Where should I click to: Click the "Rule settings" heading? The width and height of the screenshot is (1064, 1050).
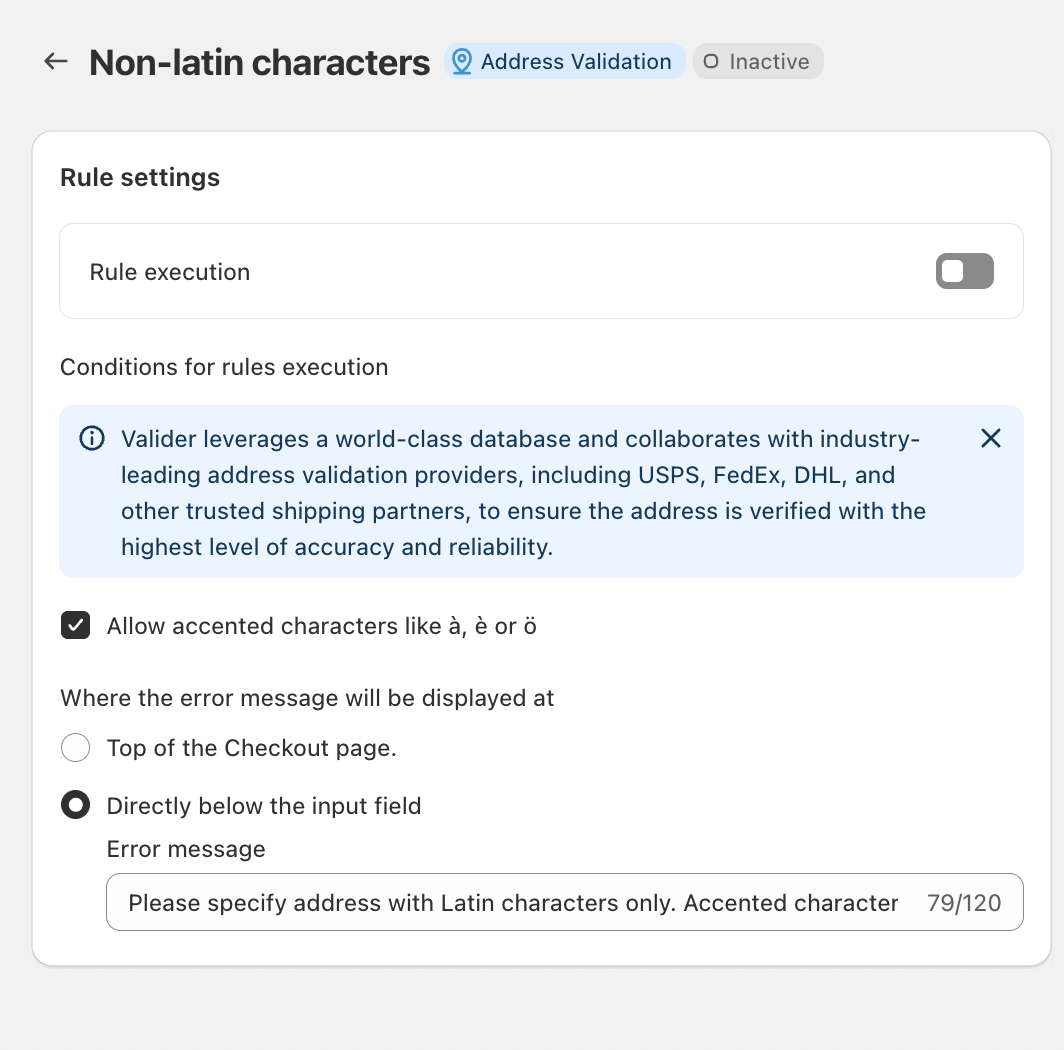tap(140, 178)
